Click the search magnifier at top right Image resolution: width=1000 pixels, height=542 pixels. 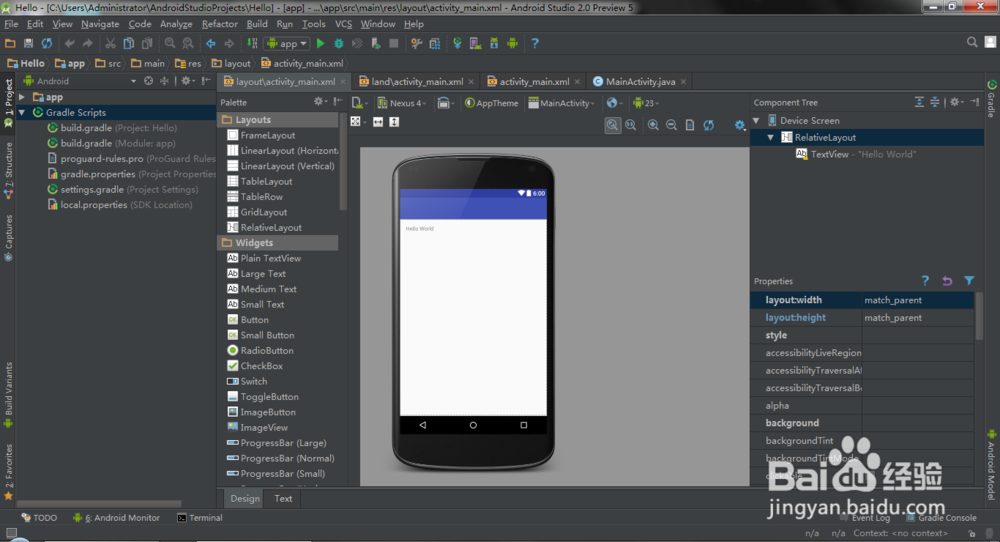(x=972, y=43)
